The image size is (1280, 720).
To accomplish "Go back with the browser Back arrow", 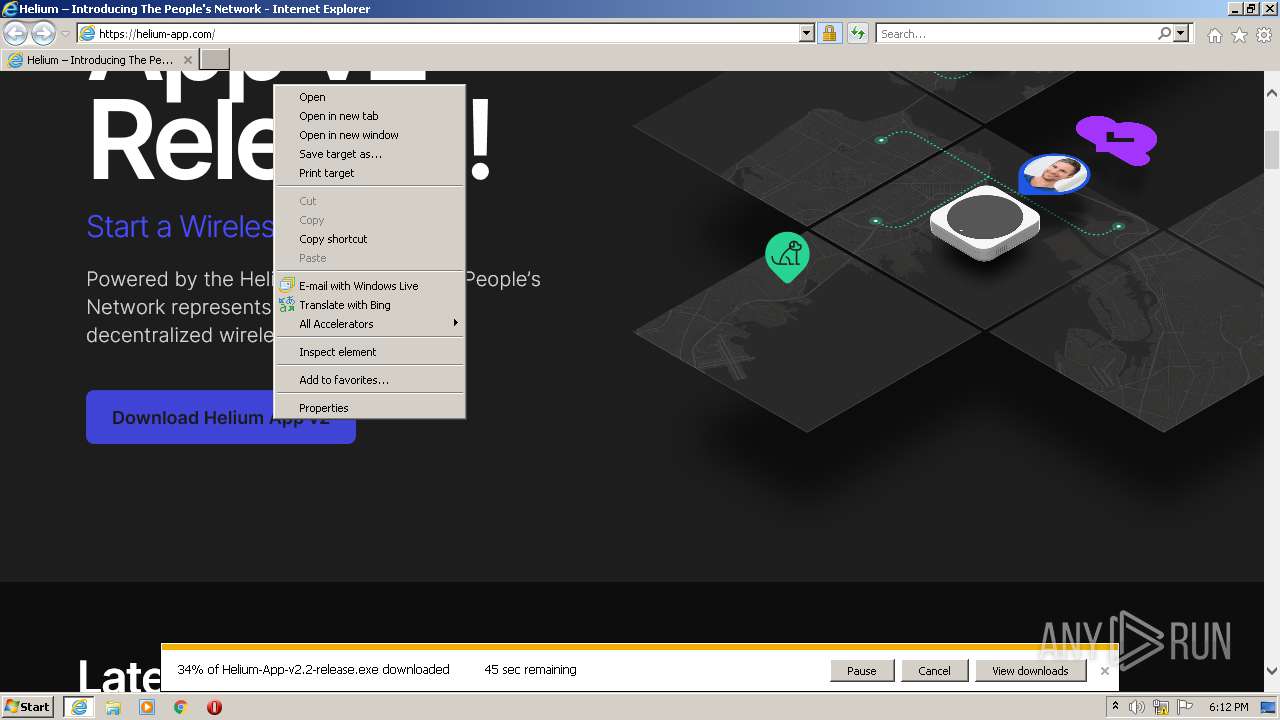I will point(15,34).
